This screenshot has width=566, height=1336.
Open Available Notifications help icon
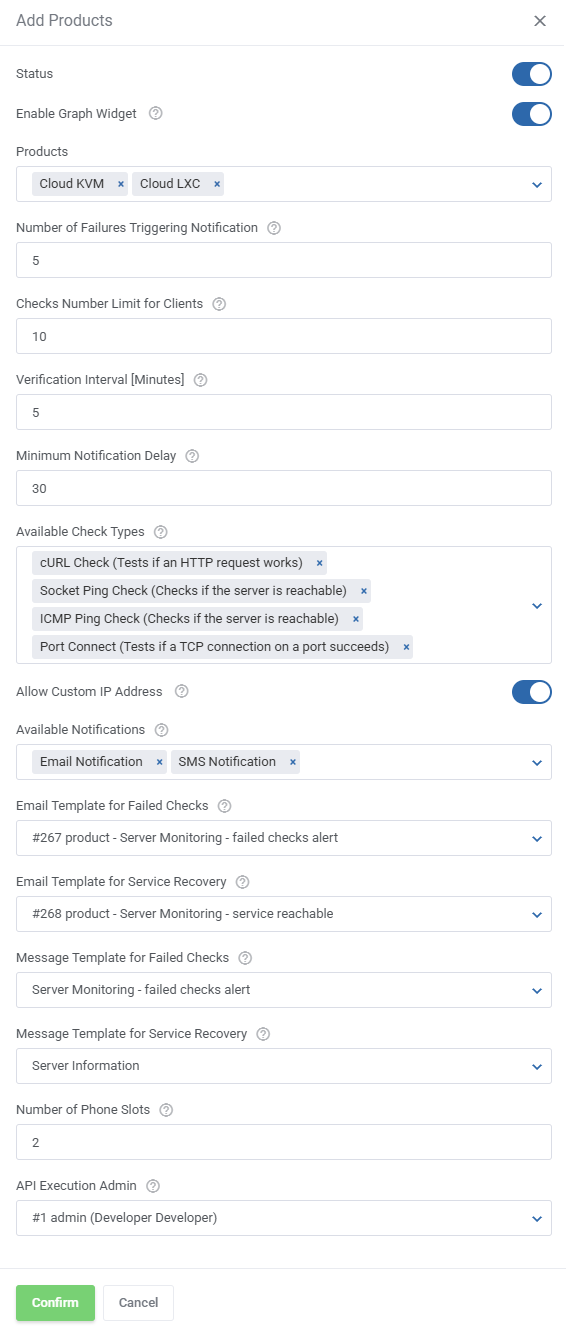click(162, 729)
